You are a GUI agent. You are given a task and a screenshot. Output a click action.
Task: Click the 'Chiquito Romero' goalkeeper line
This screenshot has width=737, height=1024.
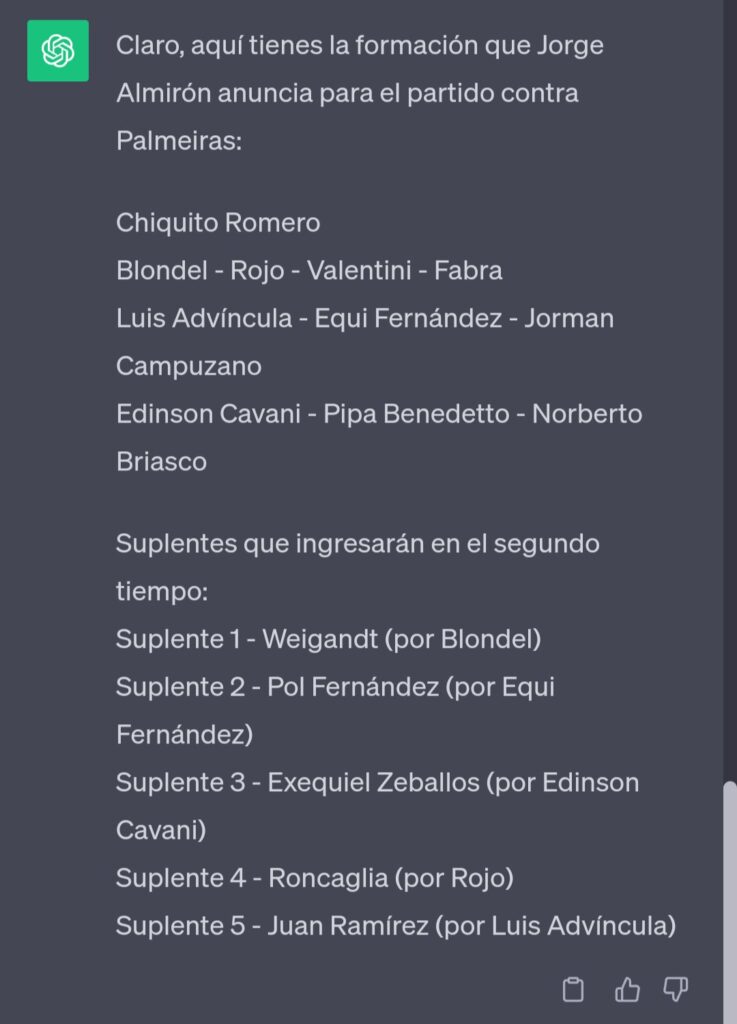218,223
